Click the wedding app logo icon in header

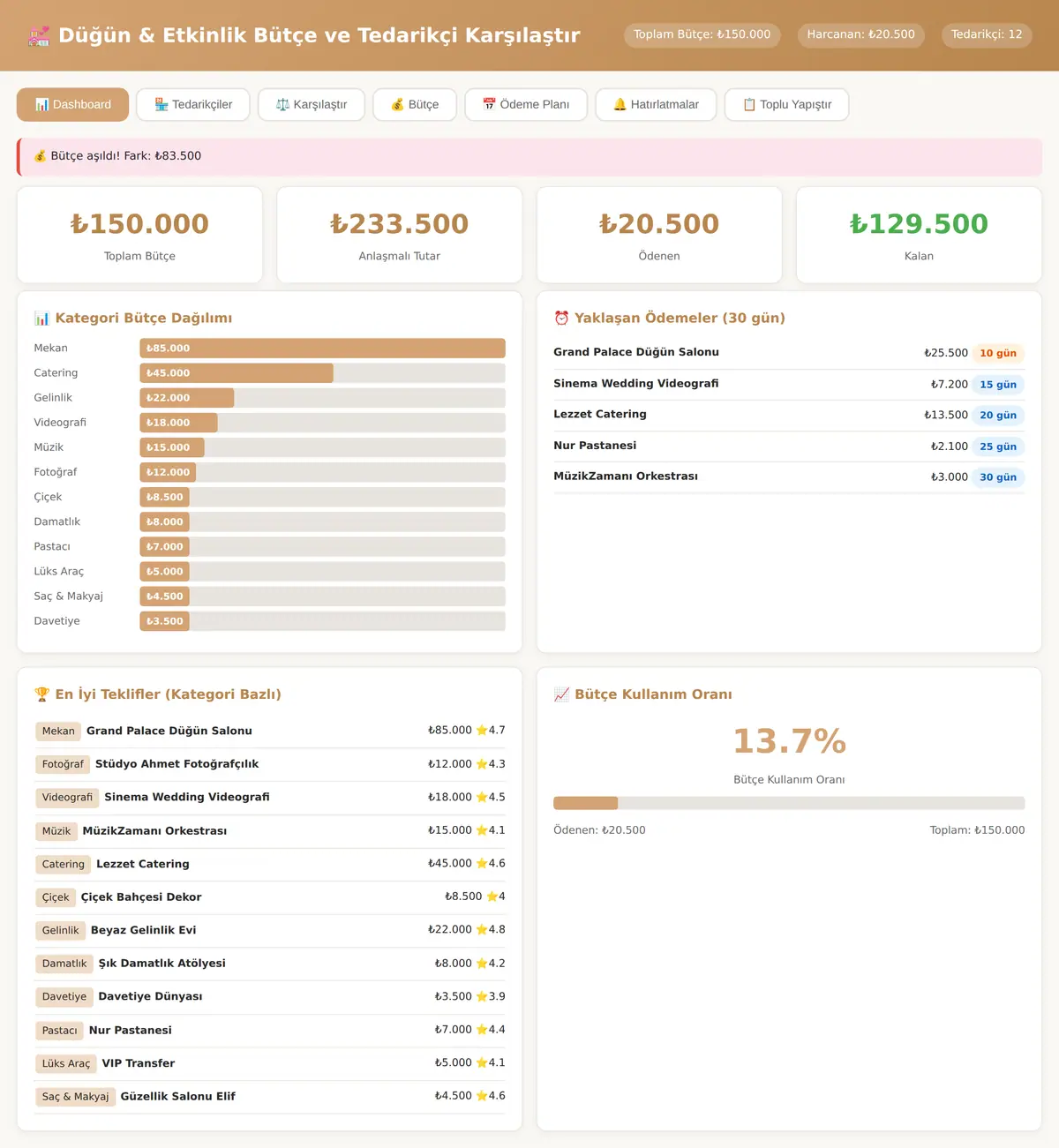click(x=39, y=35)
